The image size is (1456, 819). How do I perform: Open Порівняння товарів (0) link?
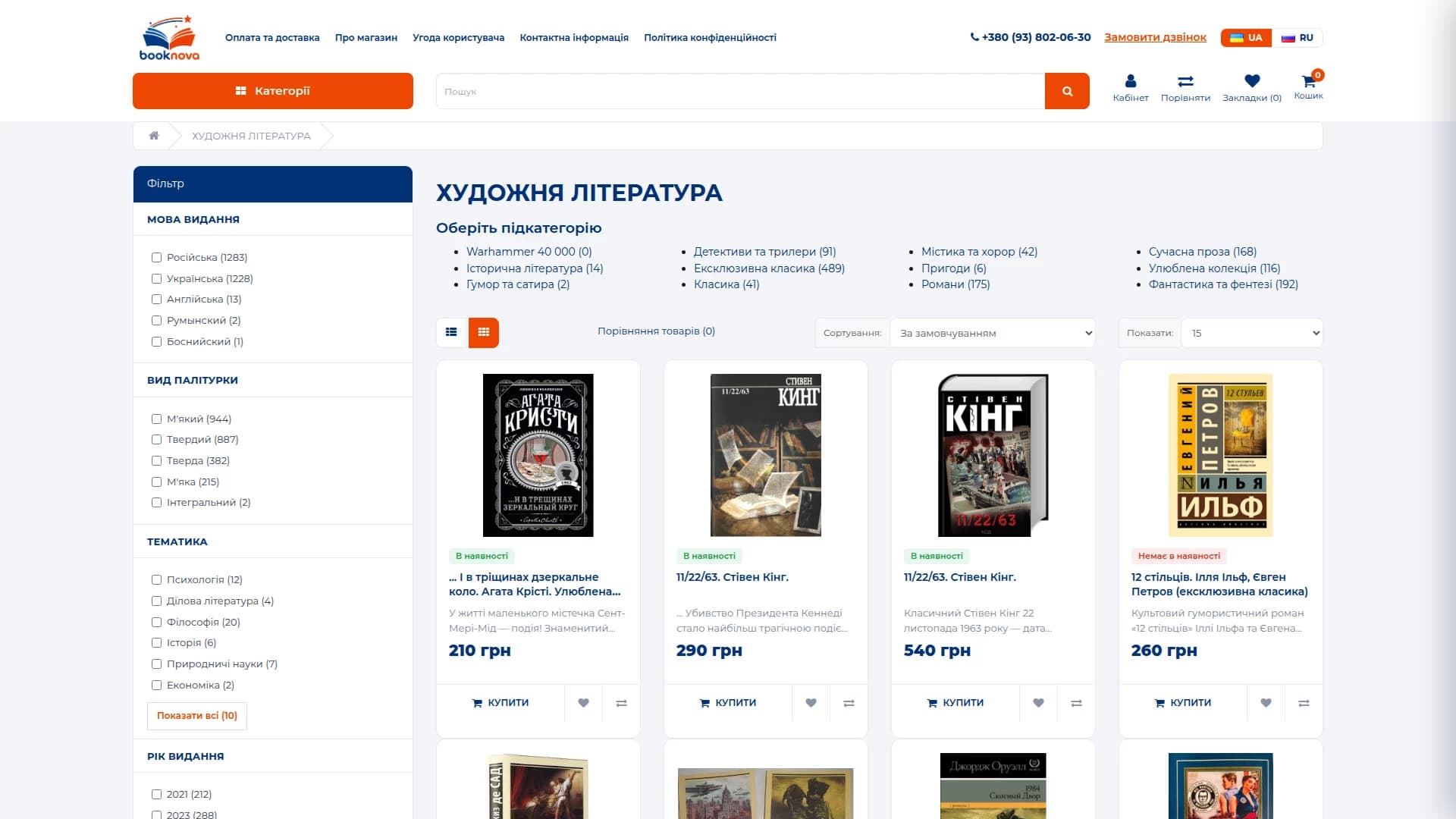pos(656,331)
